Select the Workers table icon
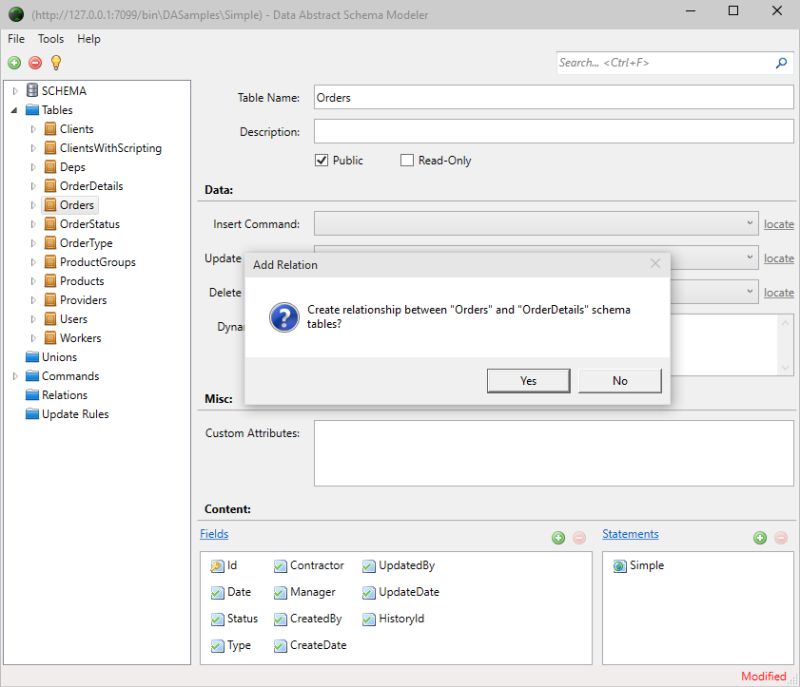Viewport: 800px width, 687px height. pyautogui.click(x=50, y=338)
